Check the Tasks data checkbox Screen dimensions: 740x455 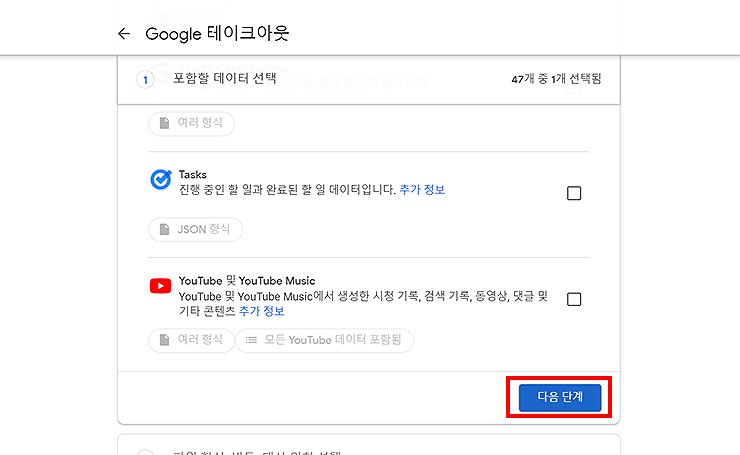coord(574,193)
